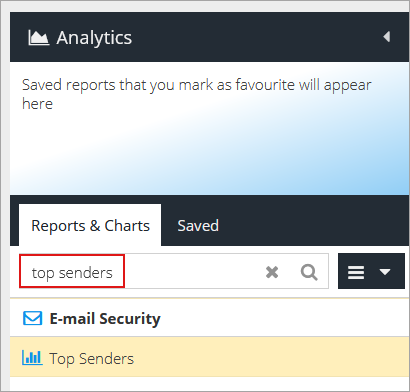This screenshot has width=410, height=392.
Task: Open the view options dropdown caret
Action: pos(385,272)
